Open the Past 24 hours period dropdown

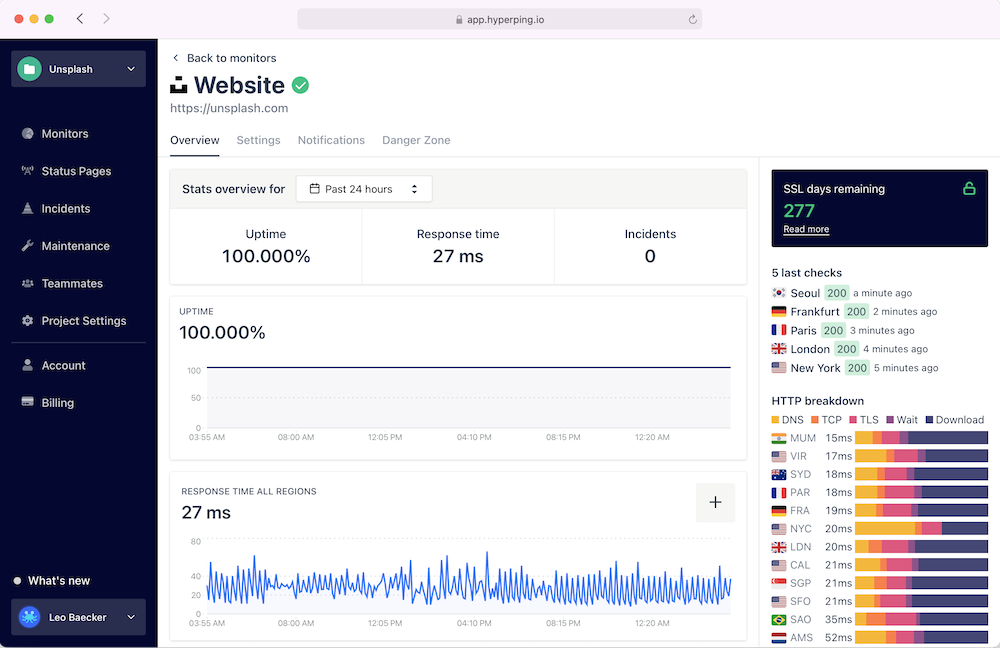click(x=364, y=189)
